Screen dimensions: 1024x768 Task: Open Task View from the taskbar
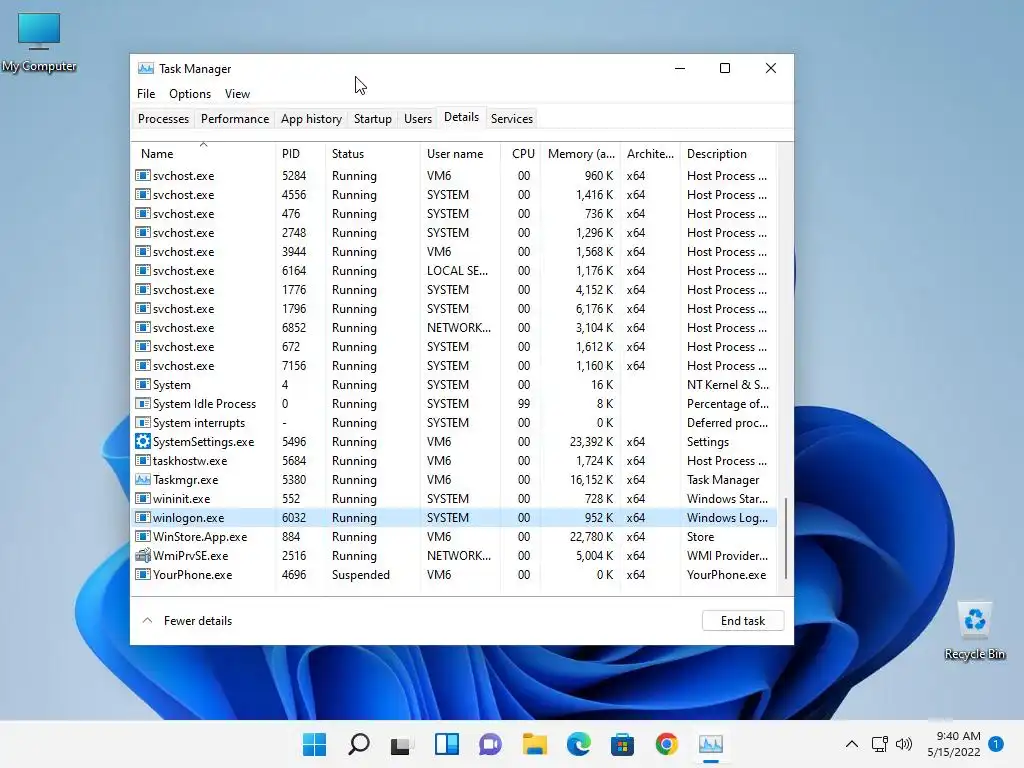[402, 745]
